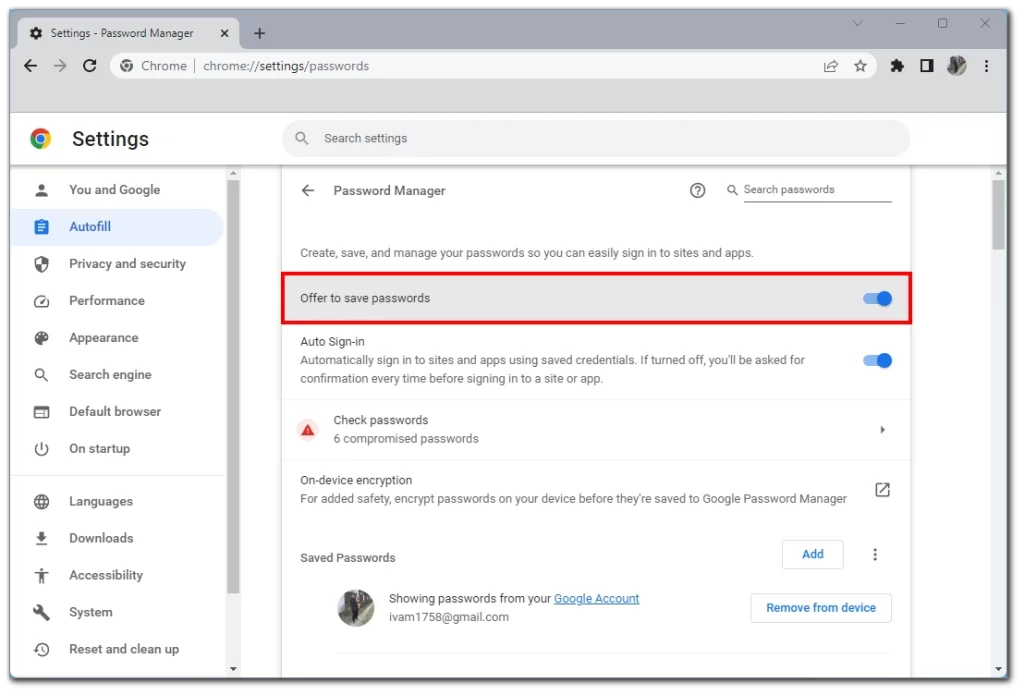
Task: Click Remove from device button
Action: [x=822, y=609]
